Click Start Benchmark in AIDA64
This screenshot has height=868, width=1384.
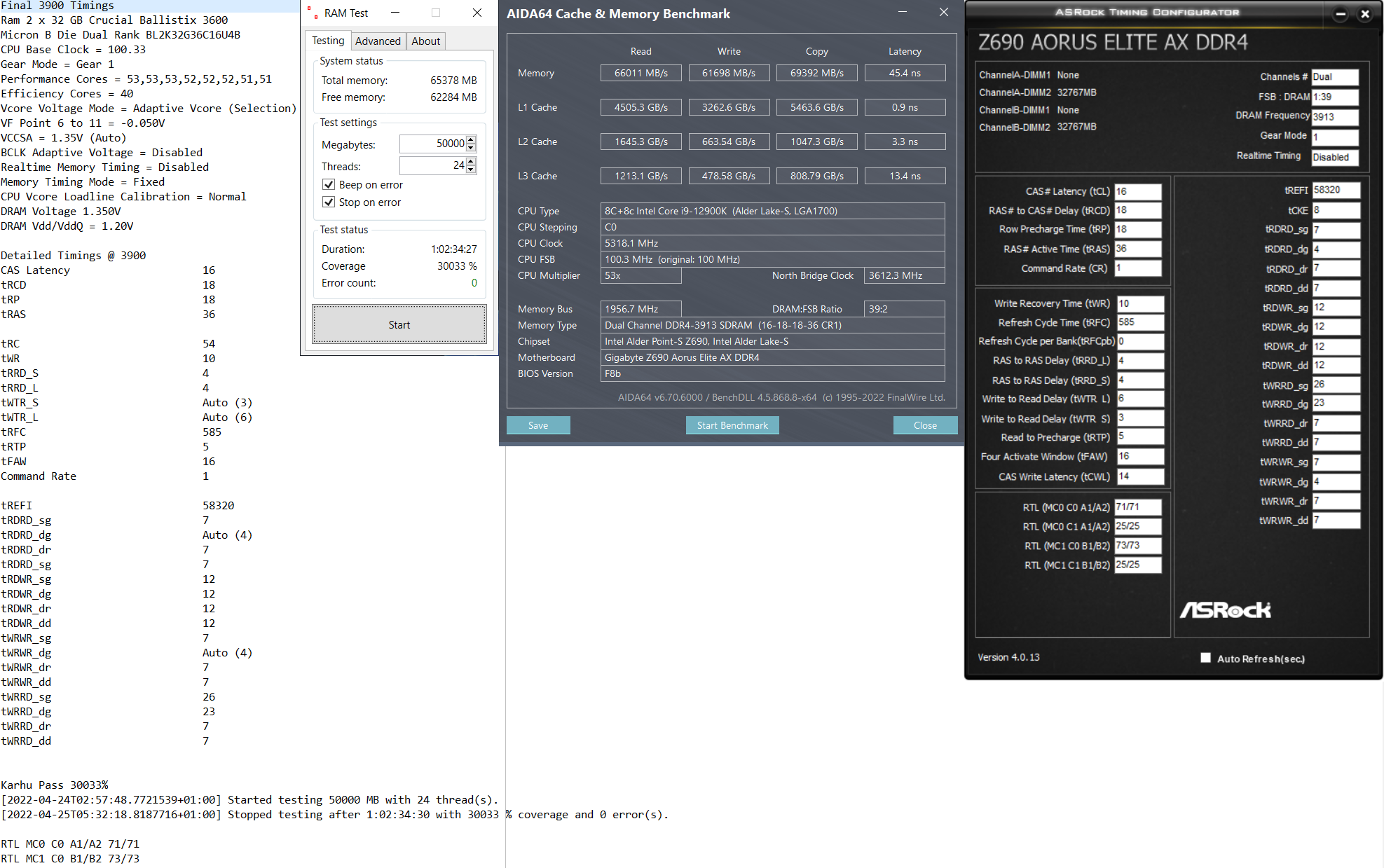coord(732,425)
